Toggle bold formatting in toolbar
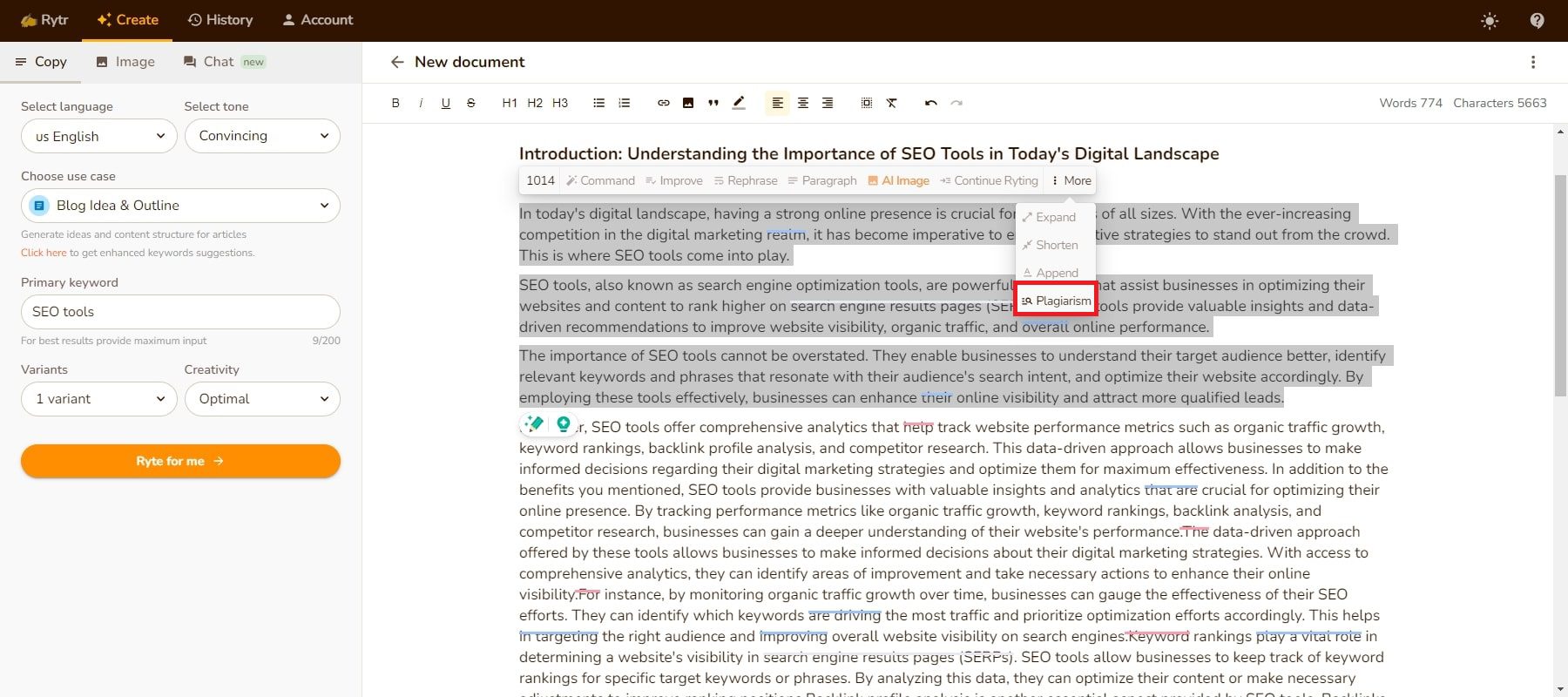The width and height of the screenshot is (1568, 697). tap(395, 103)
